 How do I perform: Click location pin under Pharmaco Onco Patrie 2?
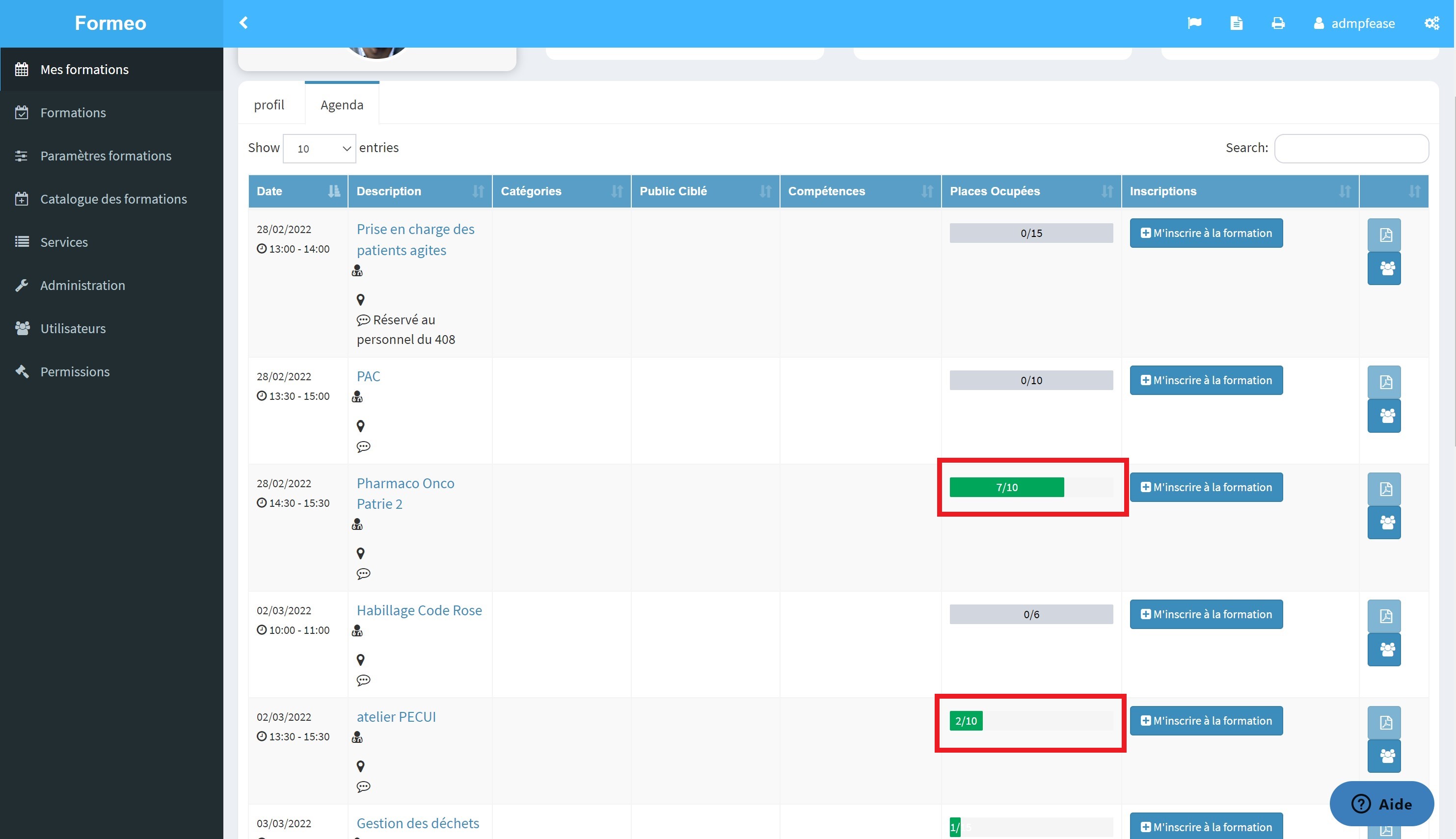click(x=361, y=553)
